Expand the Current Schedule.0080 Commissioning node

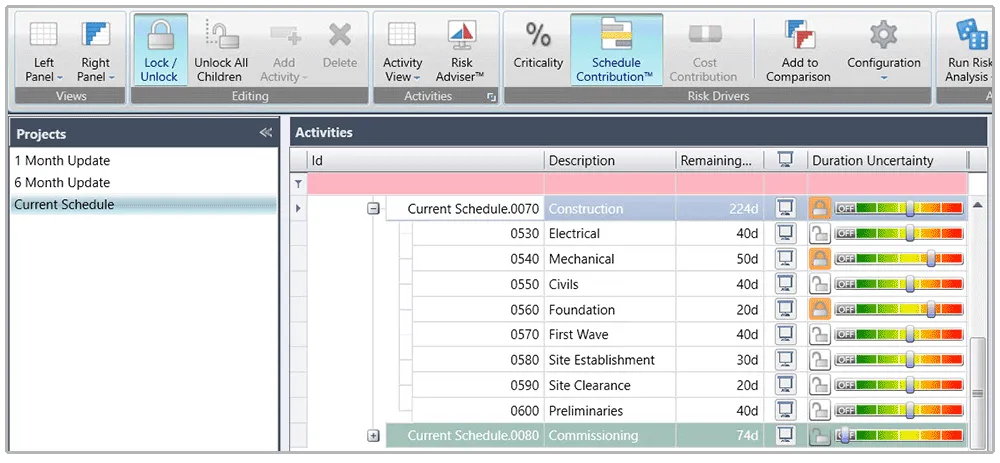coord(374,436)
